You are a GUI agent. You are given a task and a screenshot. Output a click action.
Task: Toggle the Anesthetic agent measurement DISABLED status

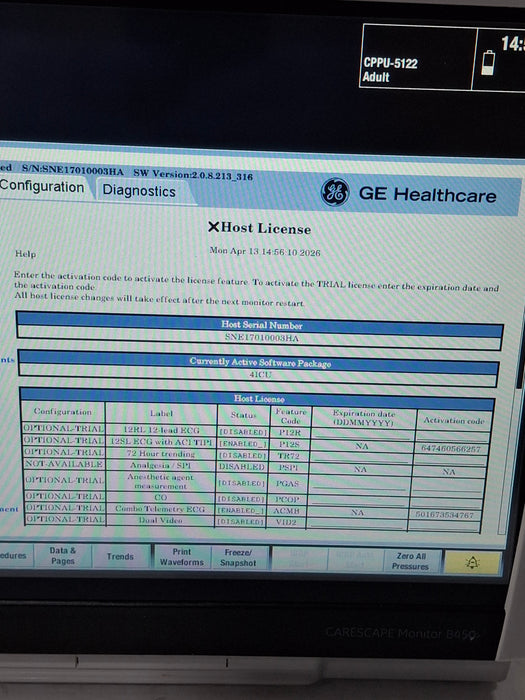pyautogui.click(x=242, y=483)
